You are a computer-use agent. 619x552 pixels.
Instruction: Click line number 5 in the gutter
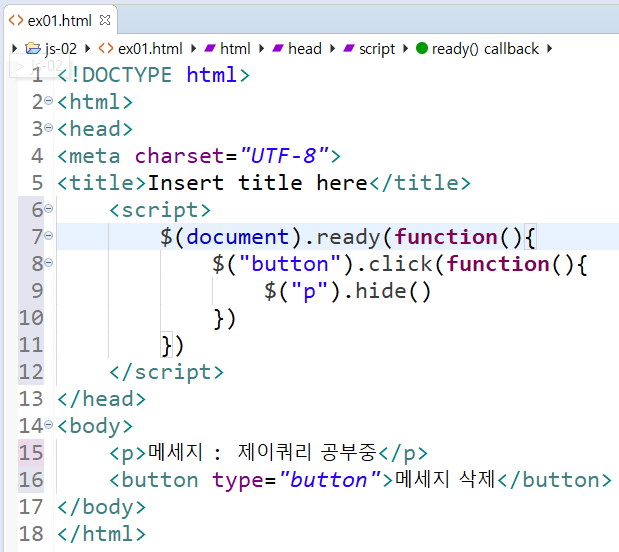click(x=38, y=183)
